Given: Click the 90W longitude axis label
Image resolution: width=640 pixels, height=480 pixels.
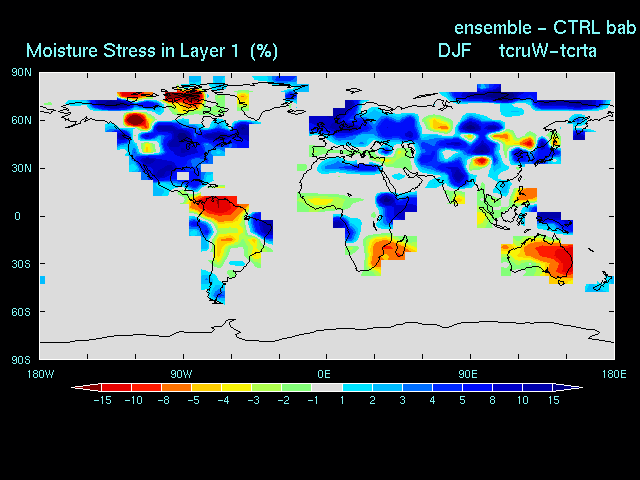Looking at the screenshot, I should (x=182, y=374).
